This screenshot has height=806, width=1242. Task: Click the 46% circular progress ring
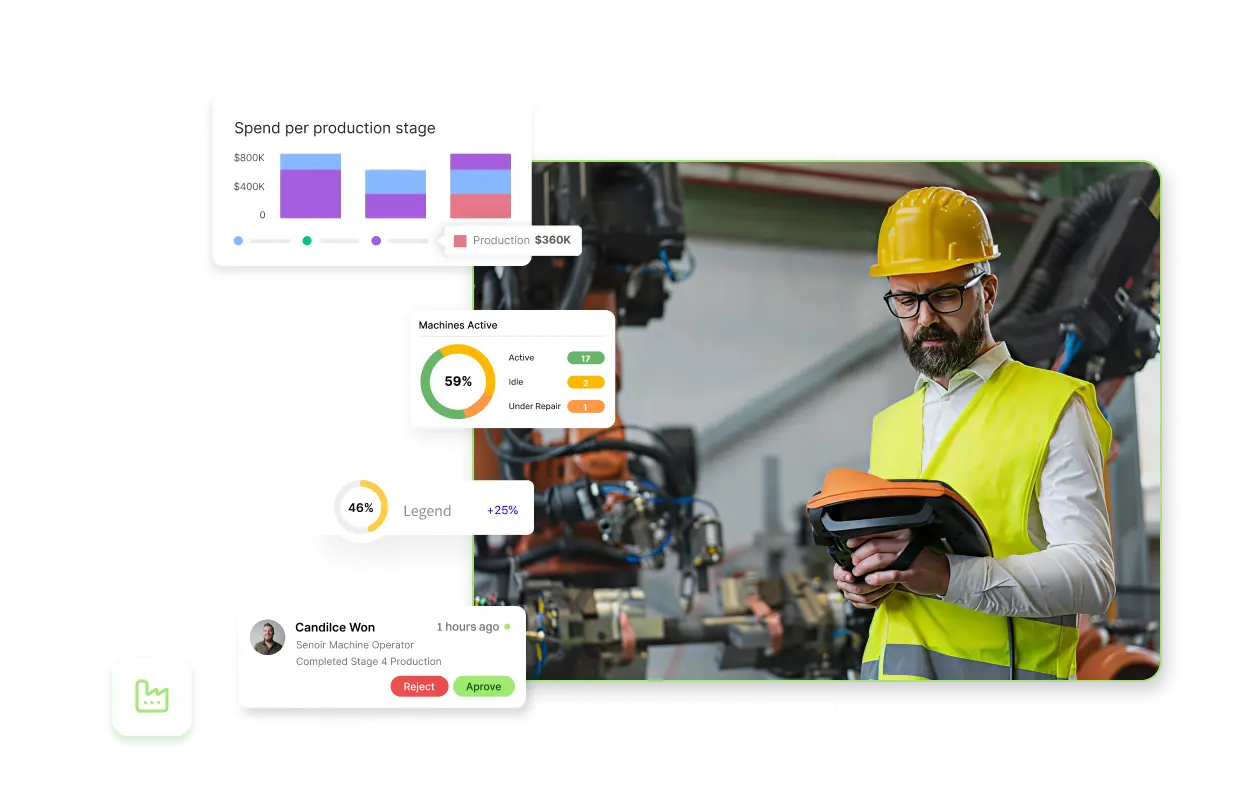click(x=360, y=508)
